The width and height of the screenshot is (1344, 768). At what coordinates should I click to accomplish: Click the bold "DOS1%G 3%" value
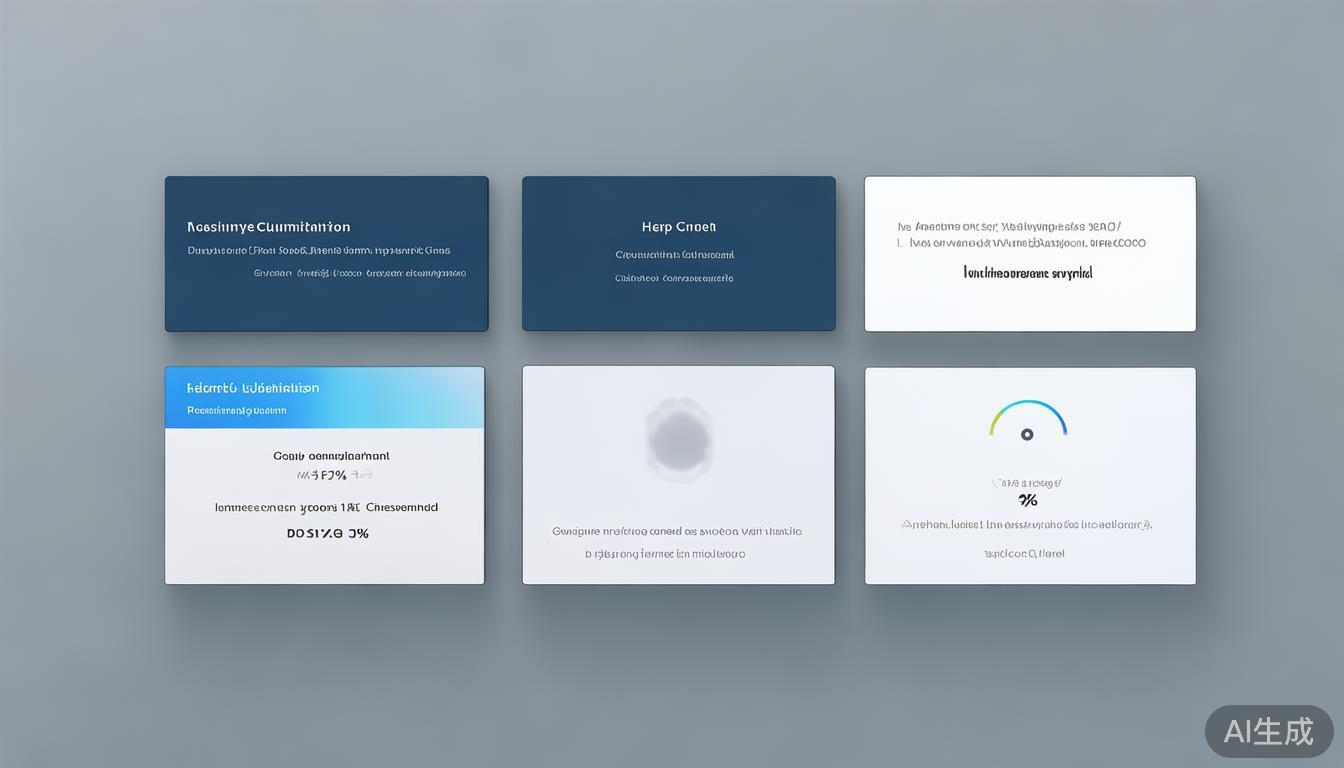pos(327,533)
